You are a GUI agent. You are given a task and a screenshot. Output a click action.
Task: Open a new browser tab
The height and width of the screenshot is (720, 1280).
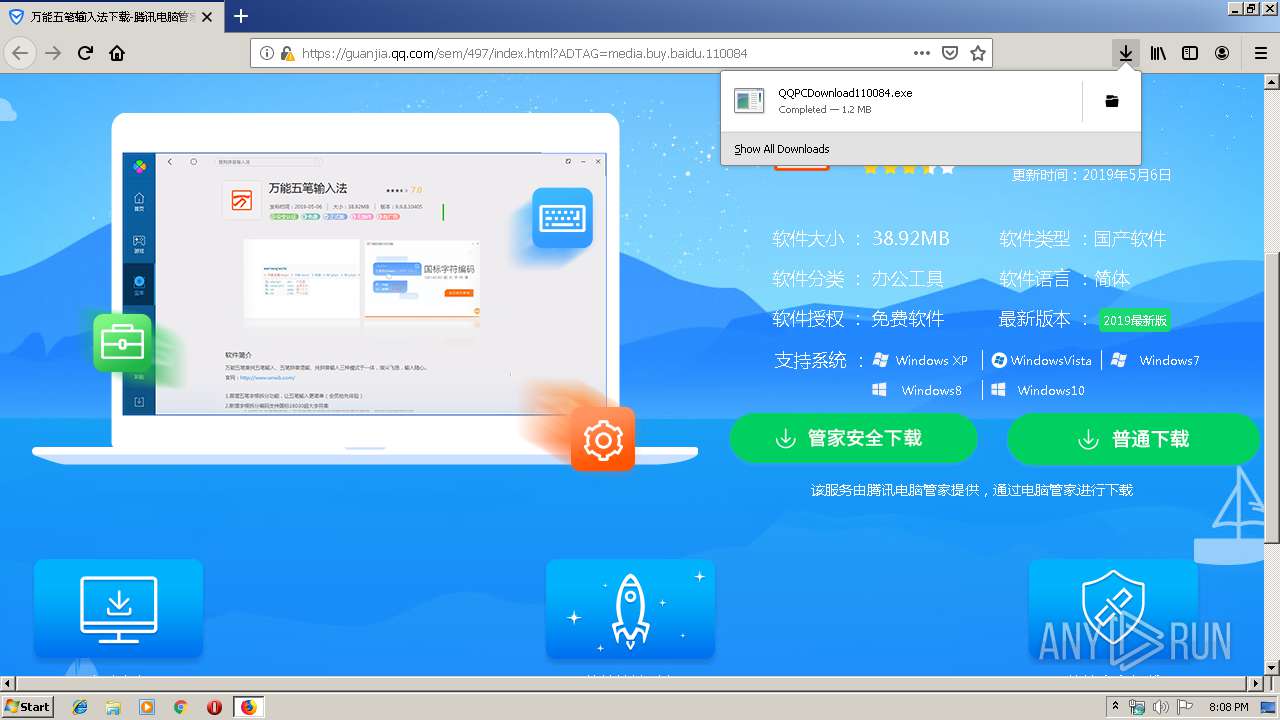point(240,16)
